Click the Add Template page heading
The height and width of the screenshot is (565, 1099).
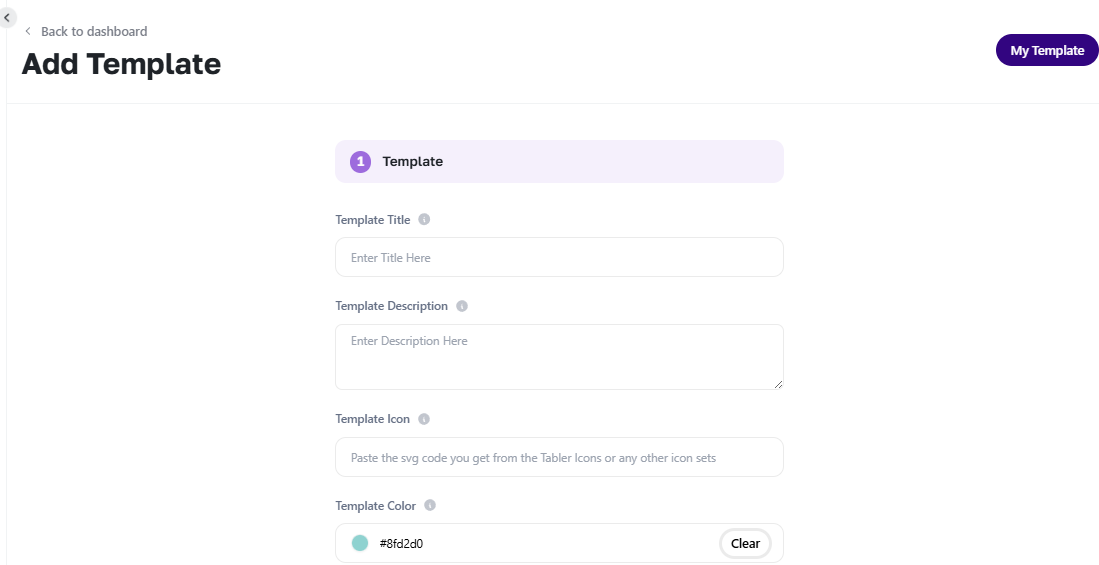pos(121,64)
